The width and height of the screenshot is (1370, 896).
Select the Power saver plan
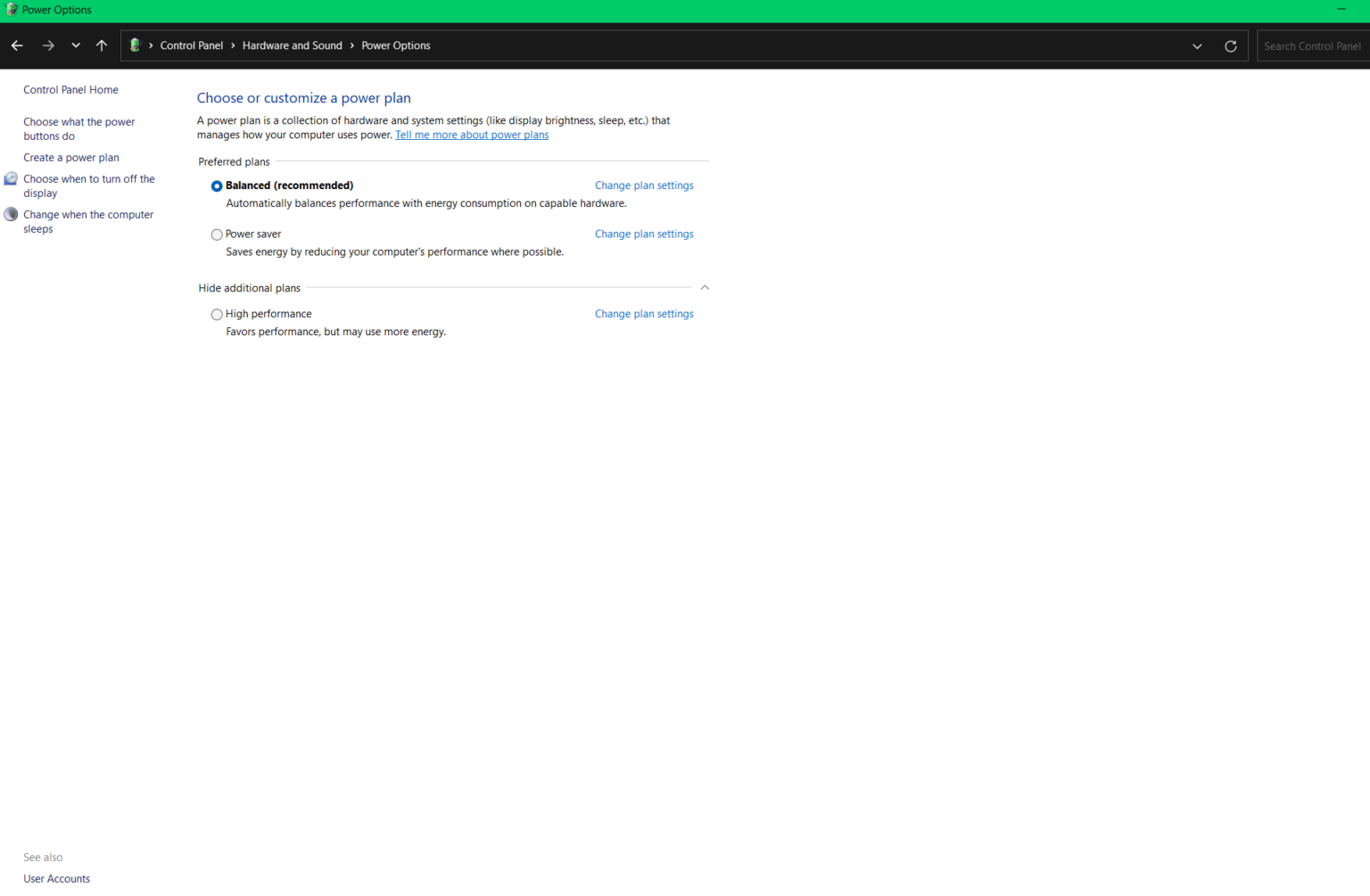[217, 234]
